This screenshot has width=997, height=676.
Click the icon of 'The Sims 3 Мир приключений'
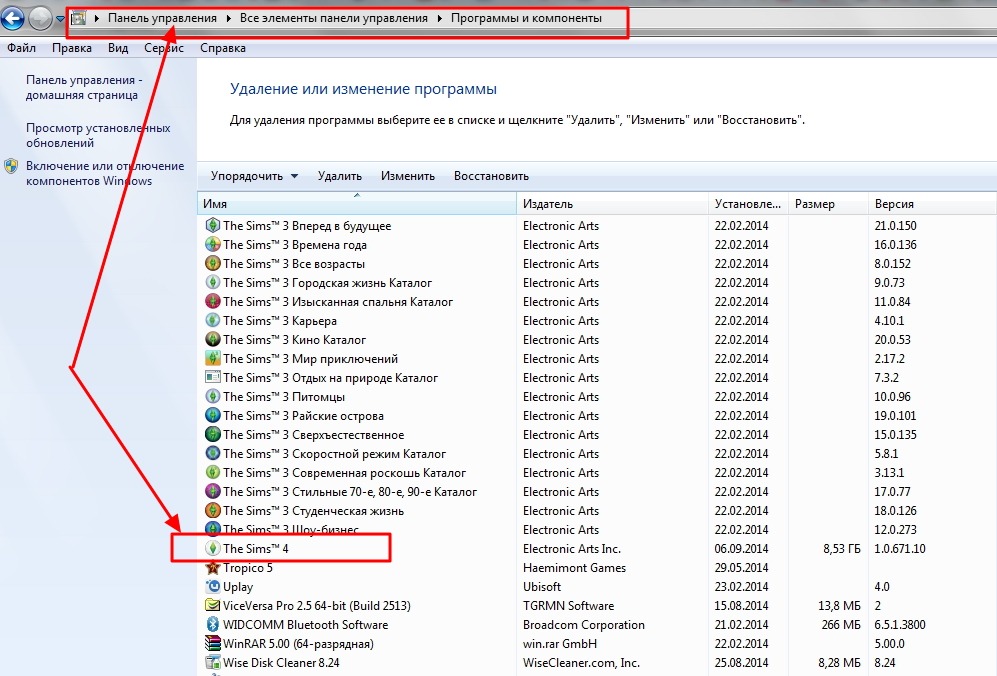pyautogui.click(x=212, y=359)
